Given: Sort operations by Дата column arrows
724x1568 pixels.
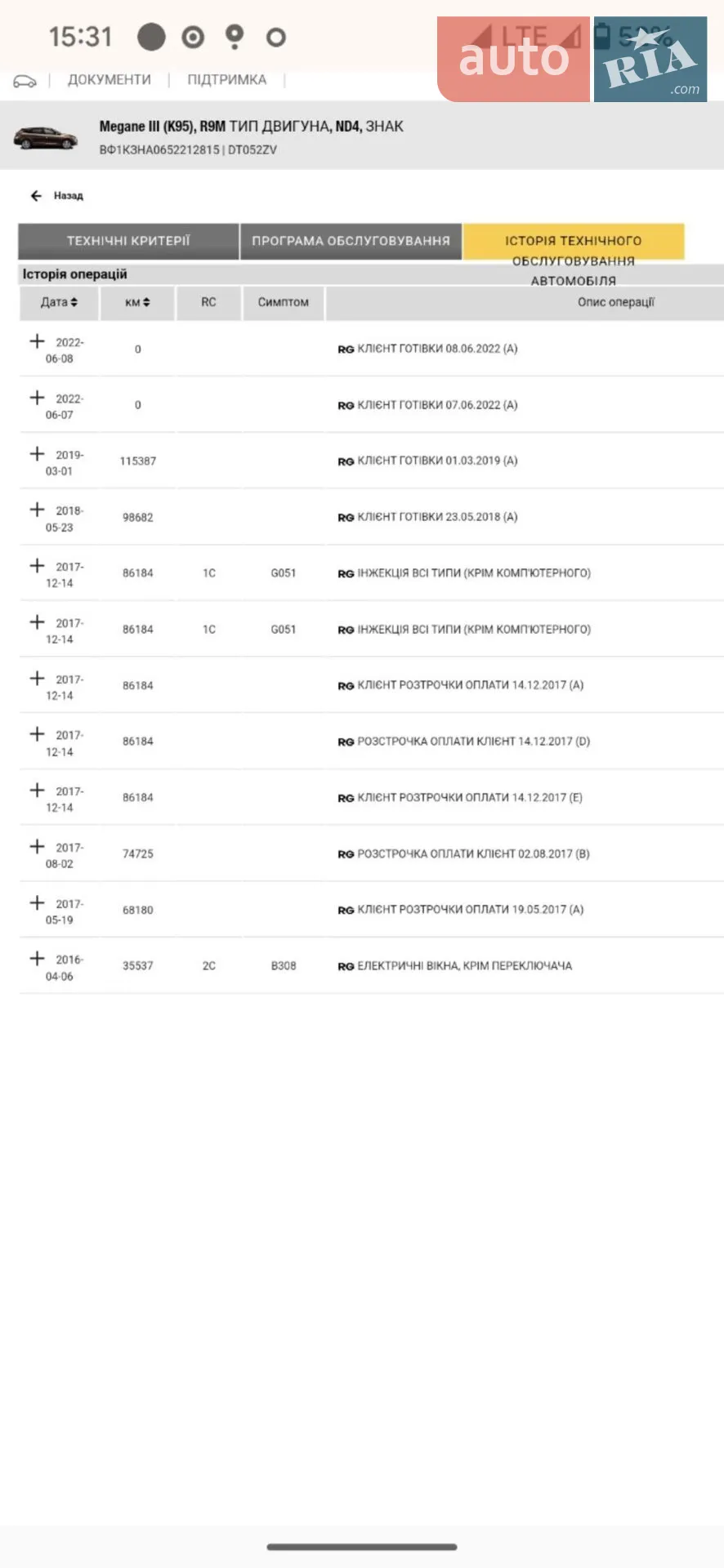Looking at the screenshot, I should 74,302.
